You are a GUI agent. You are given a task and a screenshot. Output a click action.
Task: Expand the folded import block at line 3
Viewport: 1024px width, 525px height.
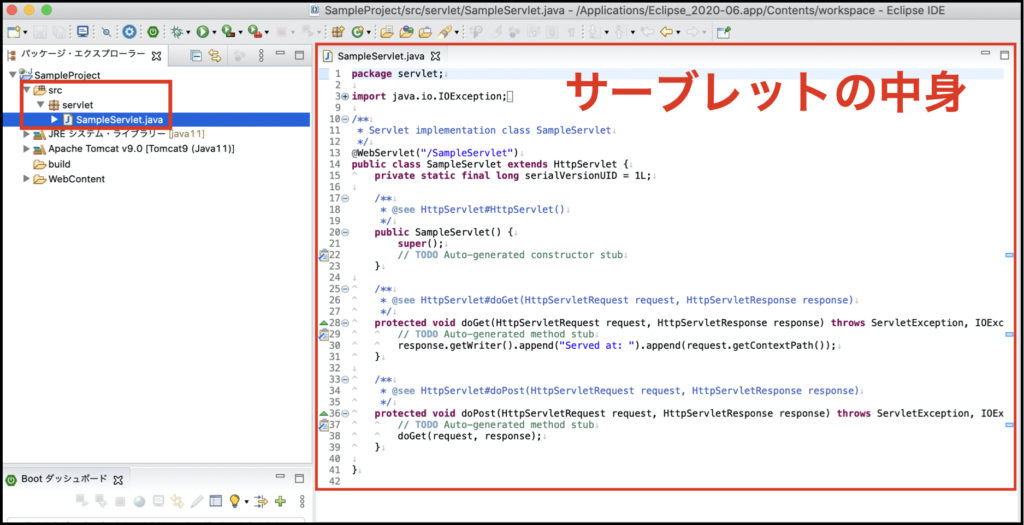[x=345, y=97]
